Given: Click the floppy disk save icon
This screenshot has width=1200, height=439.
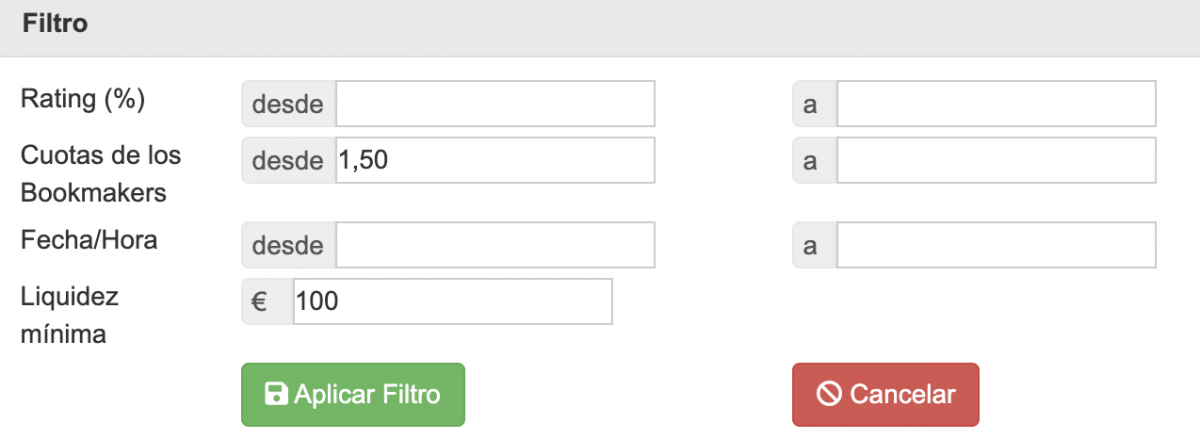Looking at the screenshot, I should [276, 394].
